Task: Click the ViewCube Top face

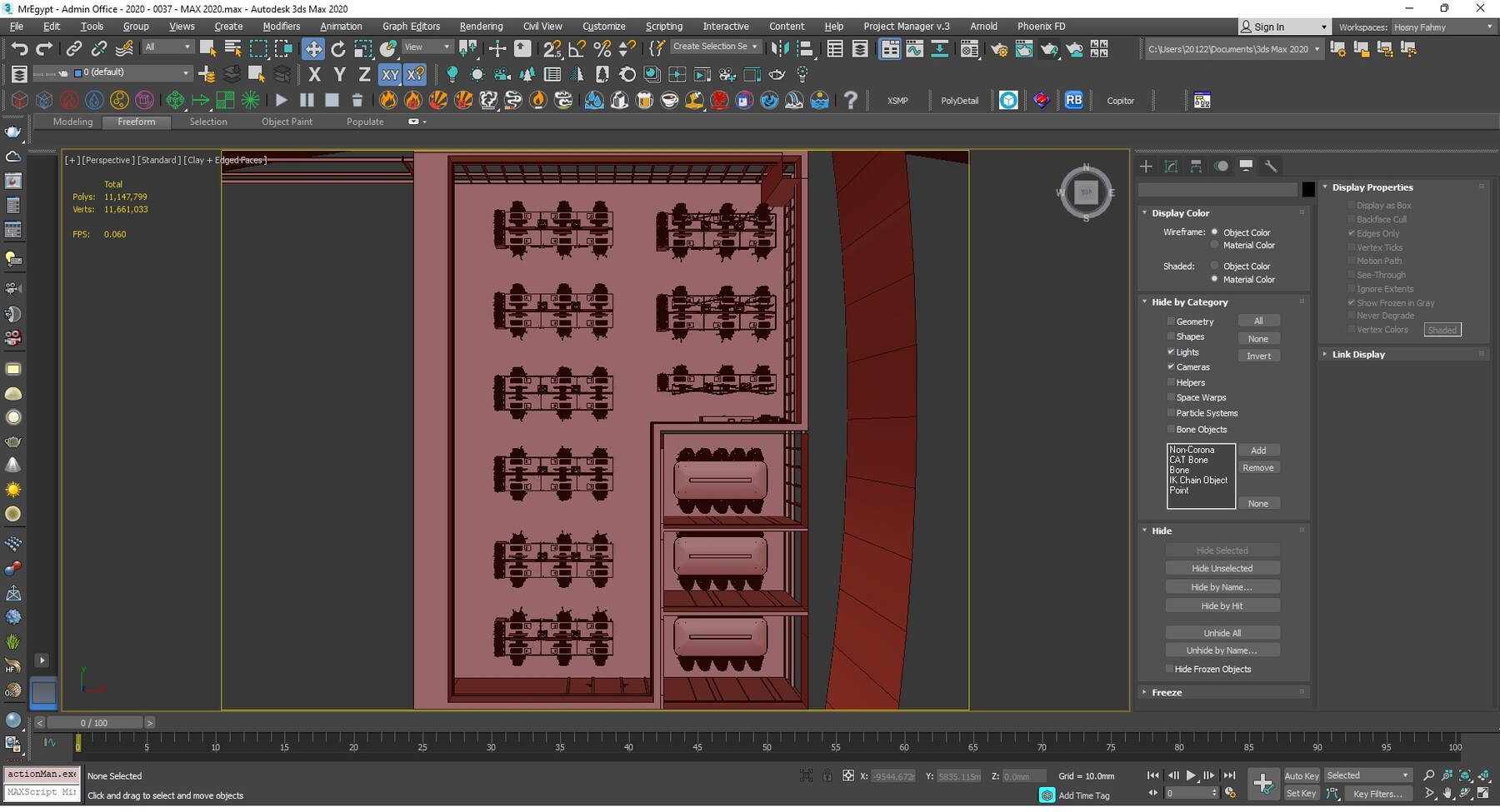Action: tap(1086, 192)
